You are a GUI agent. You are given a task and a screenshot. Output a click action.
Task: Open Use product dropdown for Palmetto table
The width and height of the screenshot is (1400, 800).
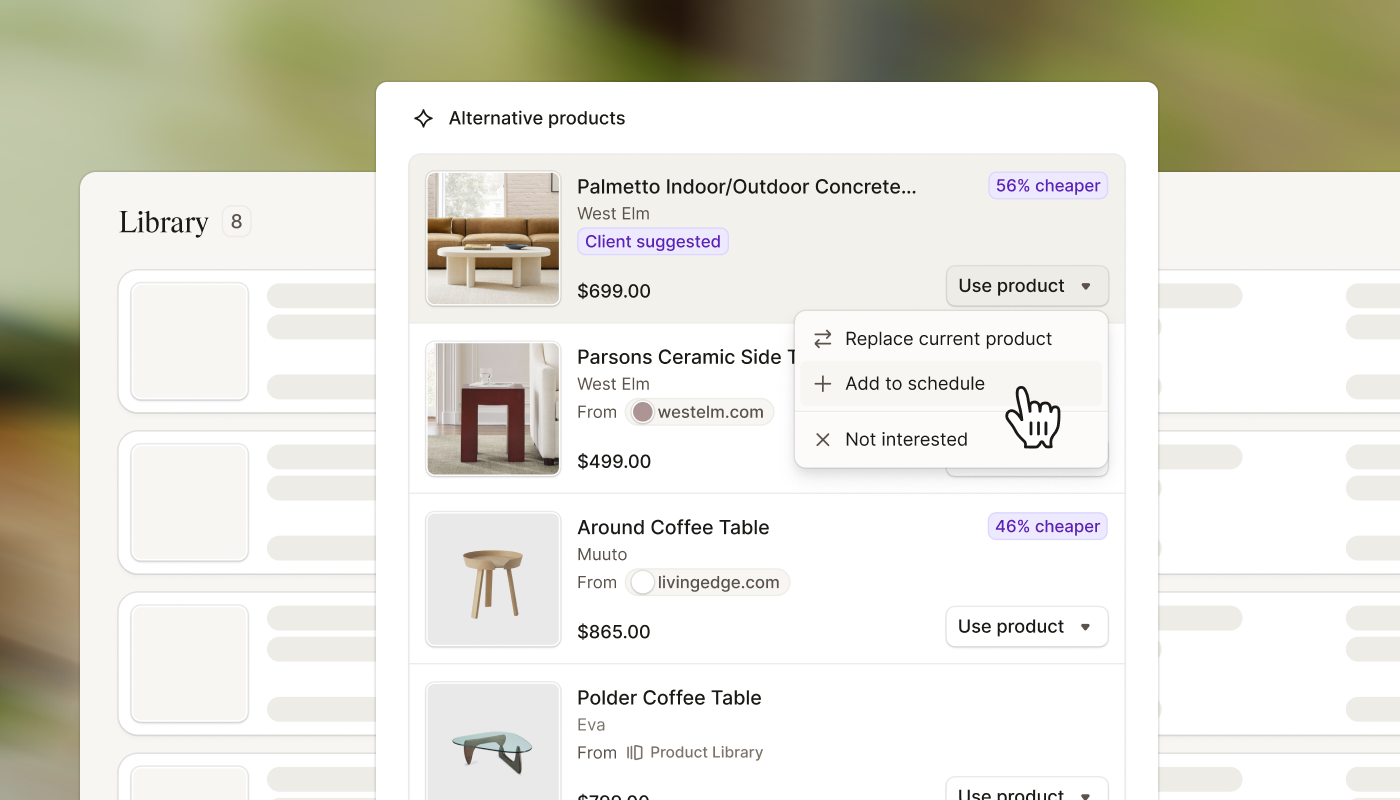(1027, 286)
